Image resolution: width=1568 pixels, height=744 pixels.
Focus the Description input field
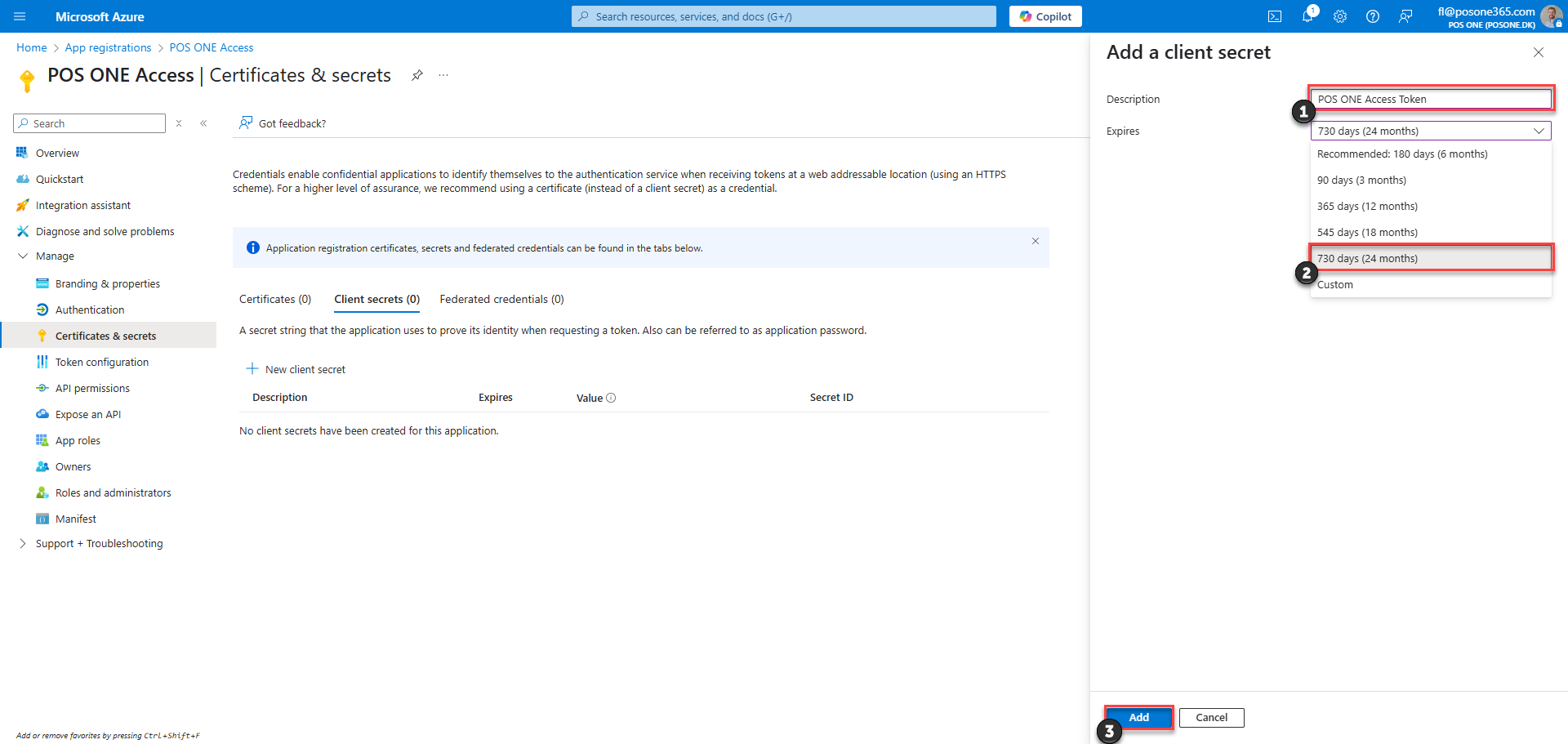(x=1431, y=99)
